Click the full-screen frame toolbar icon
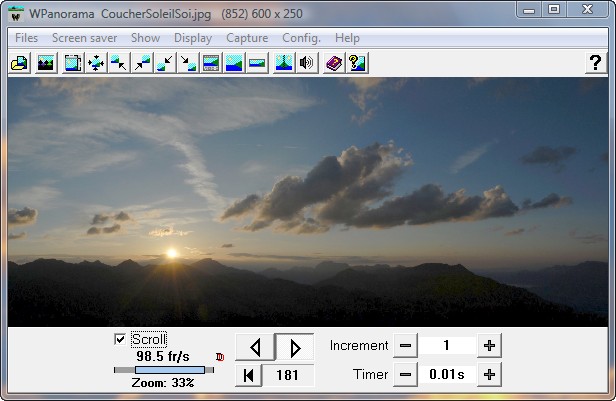This screenshot has width=616, height=401. 73,63
